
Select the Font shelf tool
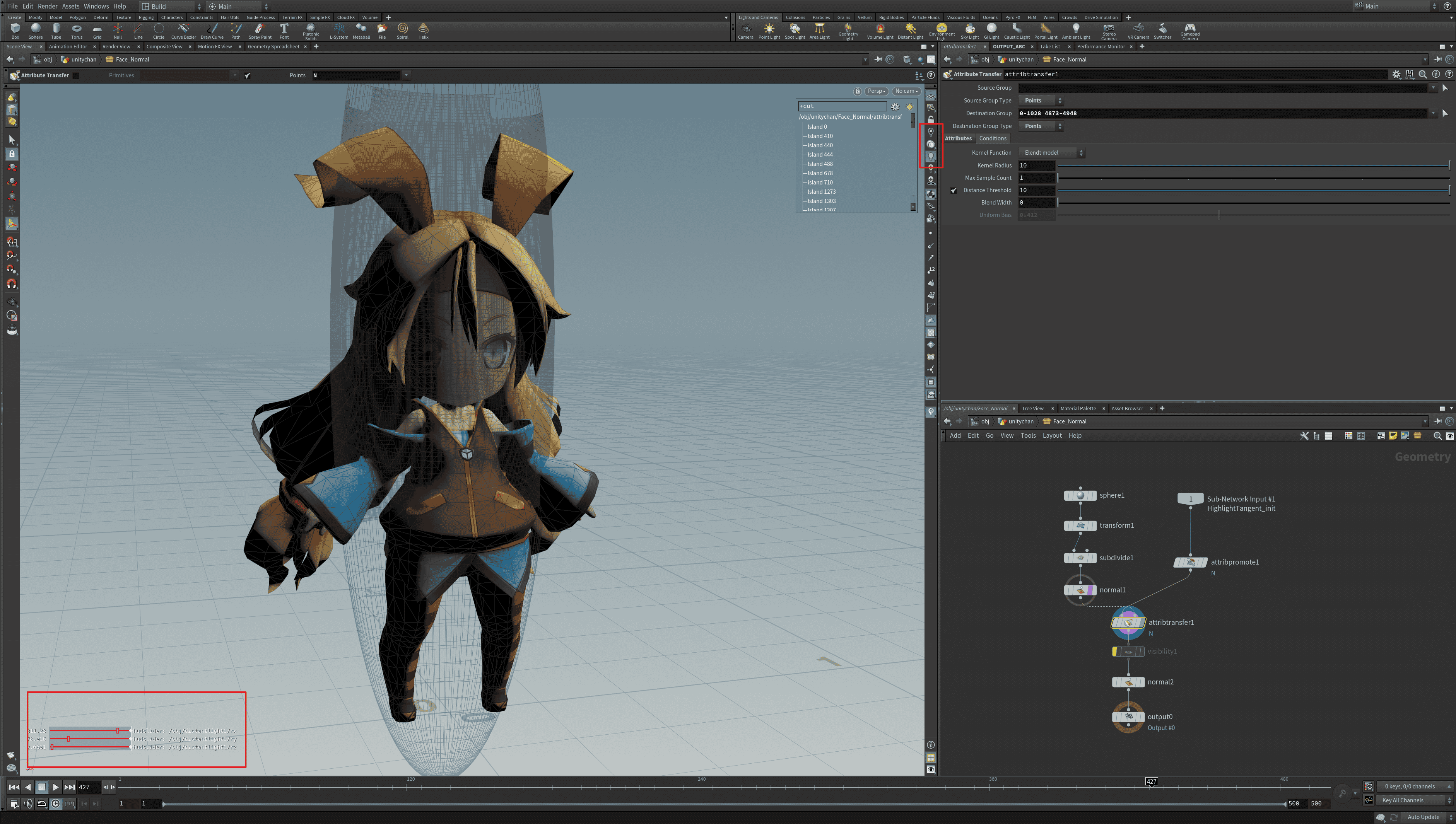(x=284, y=31)
